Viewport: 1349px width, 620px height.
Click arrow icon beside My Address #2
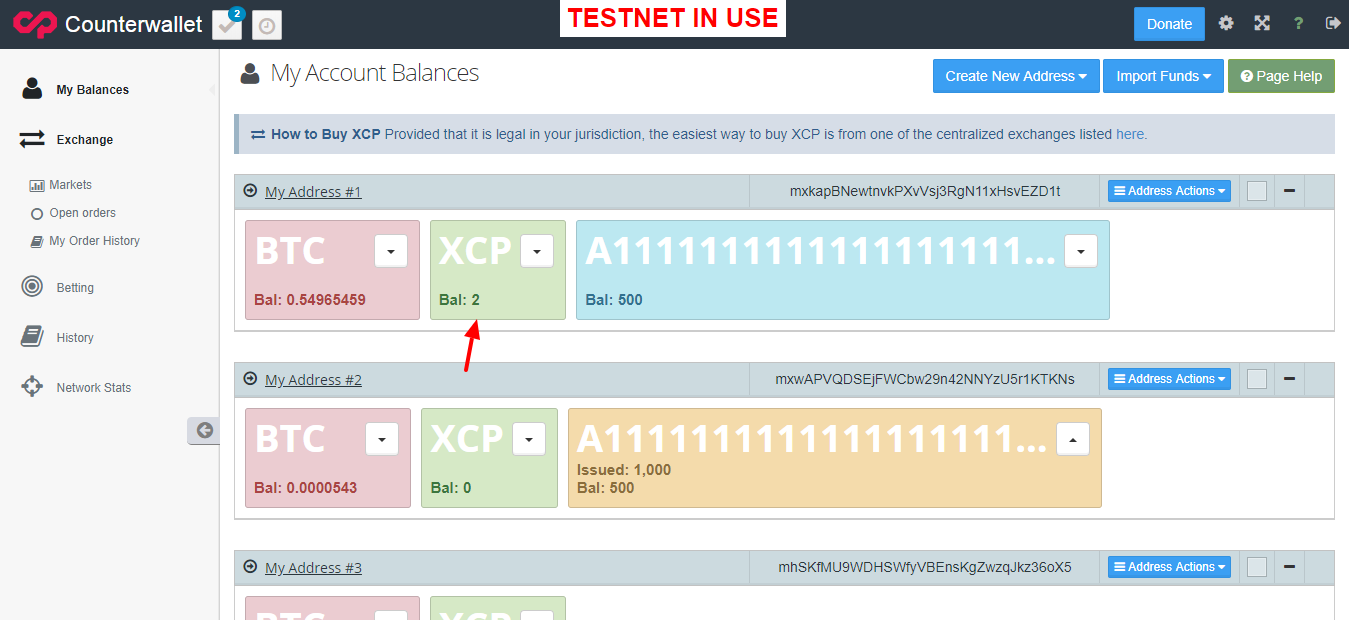click(250, 378)
